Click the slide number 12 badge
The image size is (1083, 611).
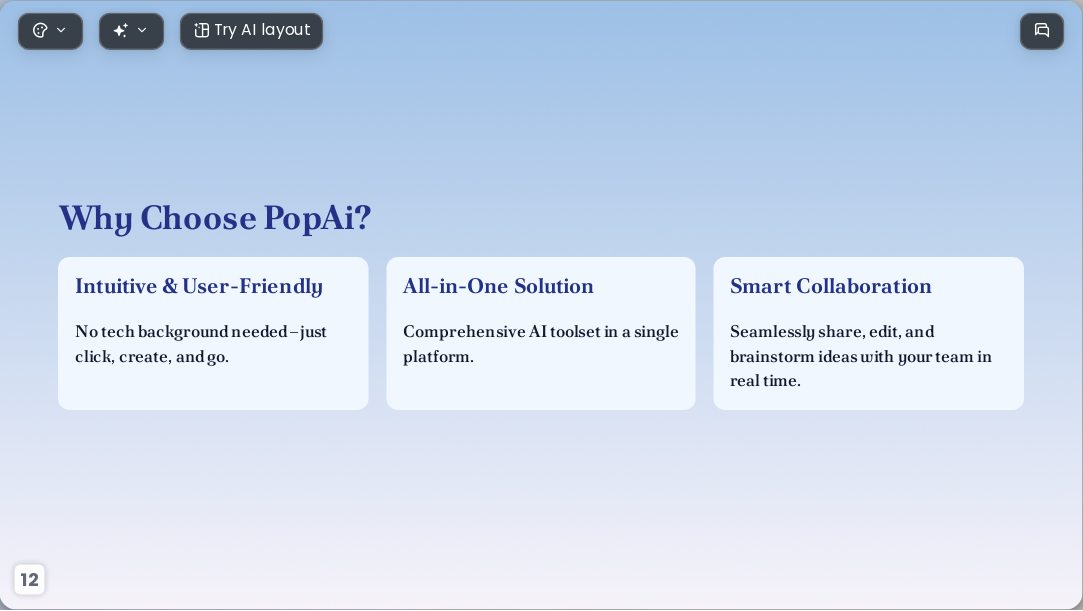coord(29,579)
